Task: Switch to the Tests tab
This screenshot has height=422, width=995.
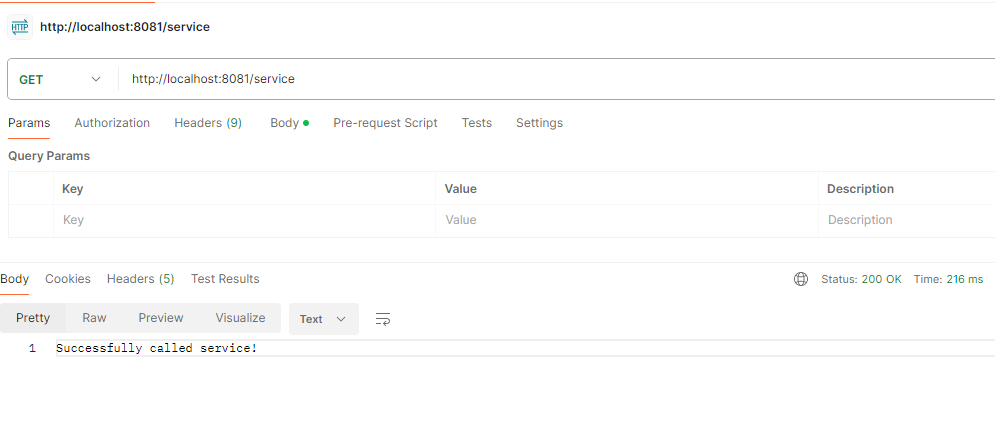Action: tap(476, 123)
